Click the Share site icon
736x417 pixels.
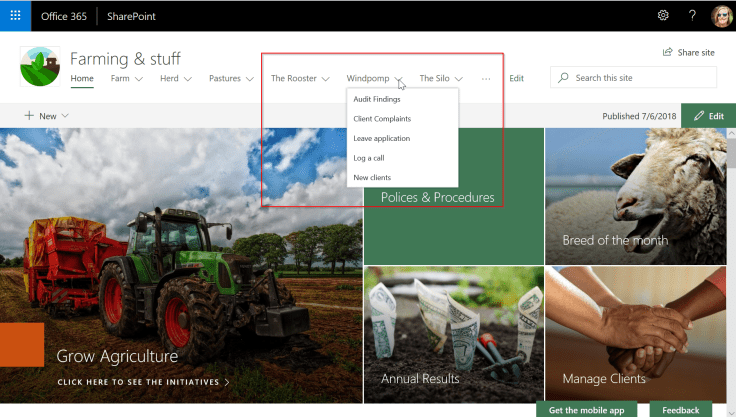point(667,52)
